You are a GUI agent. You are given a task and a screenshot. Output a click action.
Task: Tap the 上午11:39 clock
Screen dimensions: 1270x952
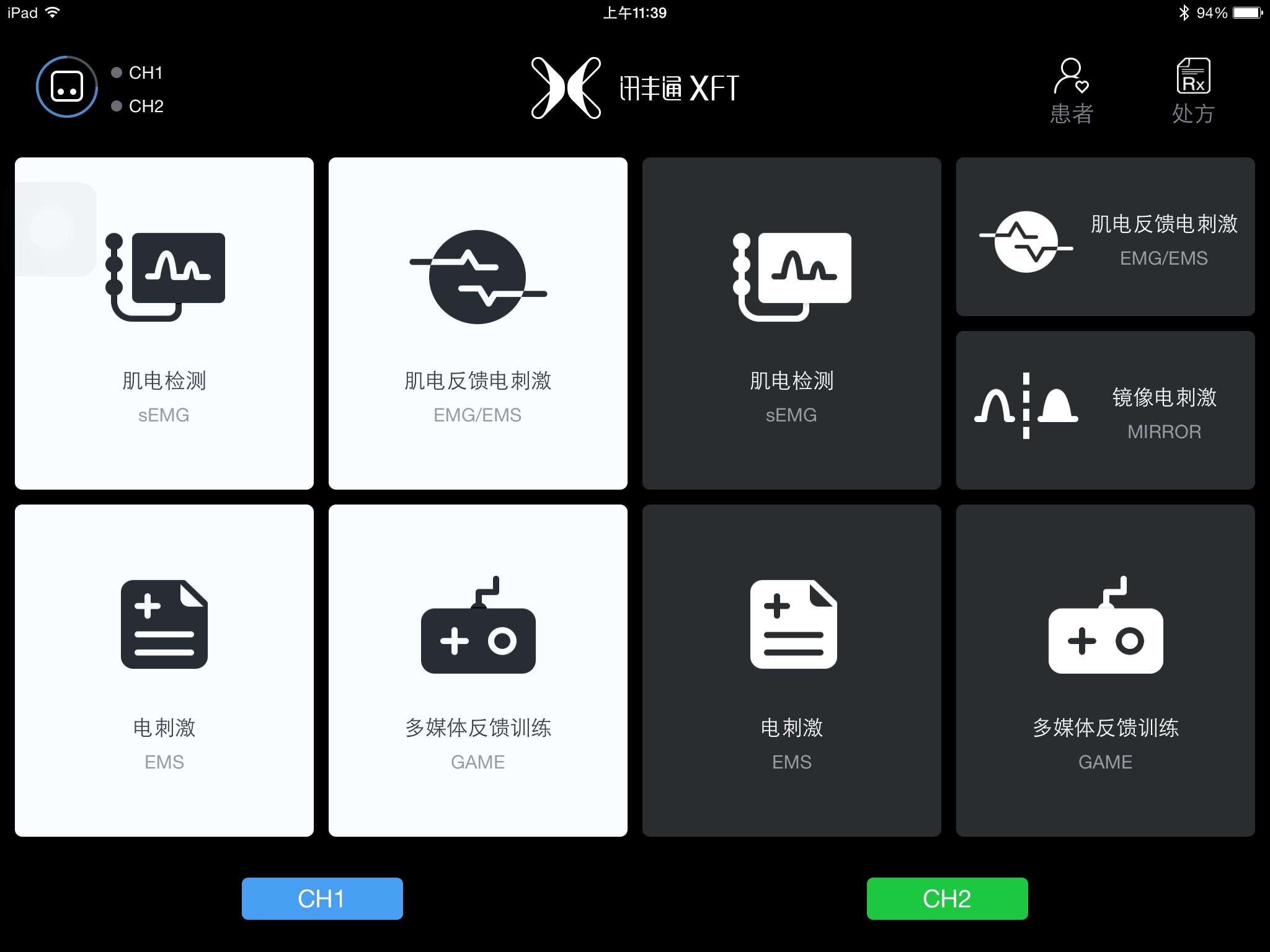pyautogui.click(x=635, y=13)
